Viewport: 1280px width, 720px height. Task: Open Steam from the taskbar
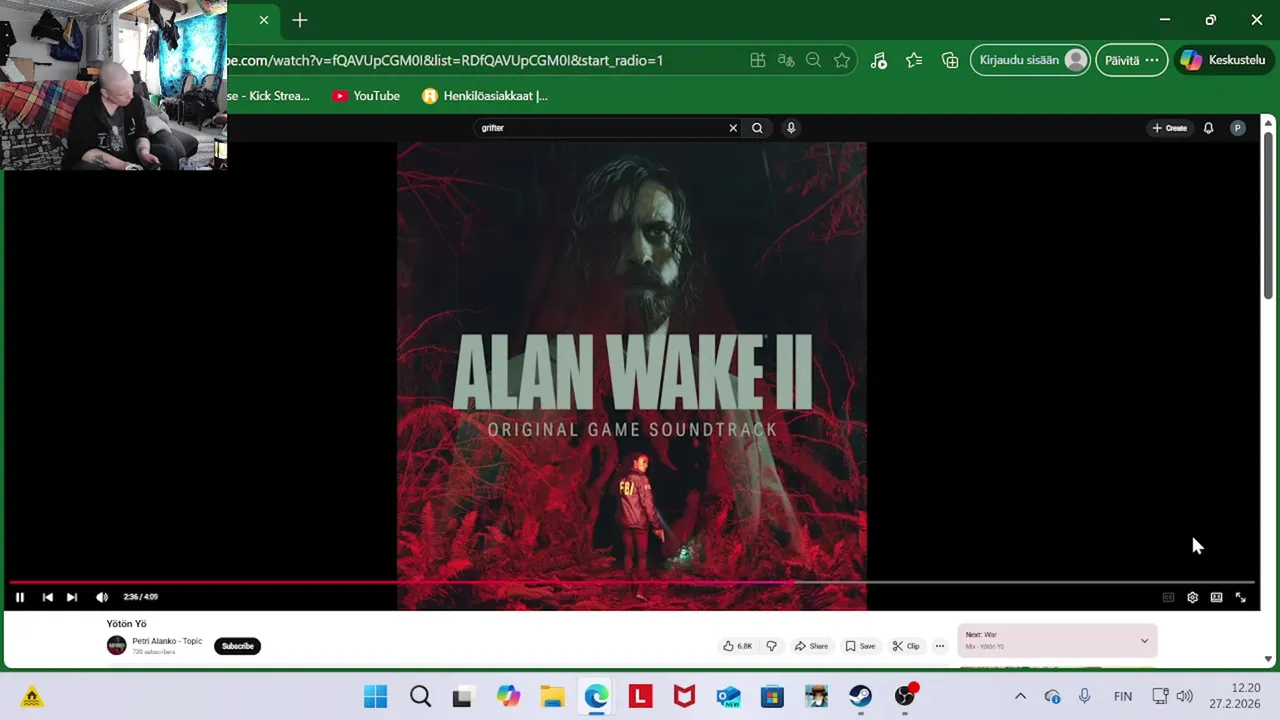pos(860,696)
